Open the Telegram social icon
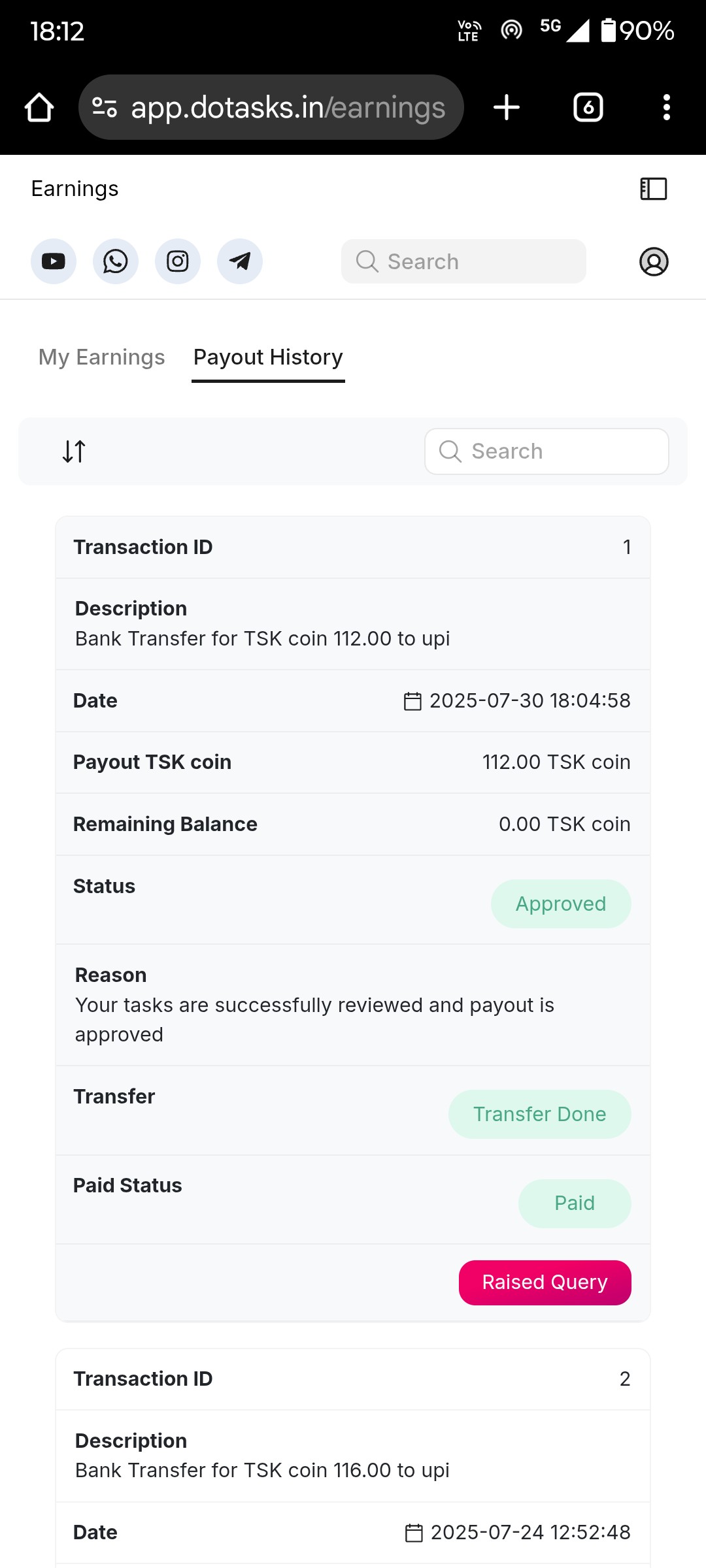The width and height of the screenshot is (706, 1568). pyautogui.click(x=240, y=261)
